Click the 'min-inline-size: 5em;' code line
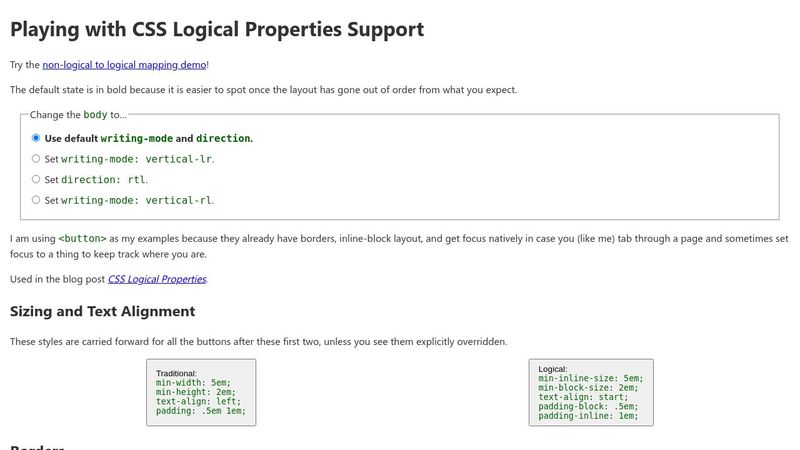Viewport: 800px width, 450px height. point(591,379)
